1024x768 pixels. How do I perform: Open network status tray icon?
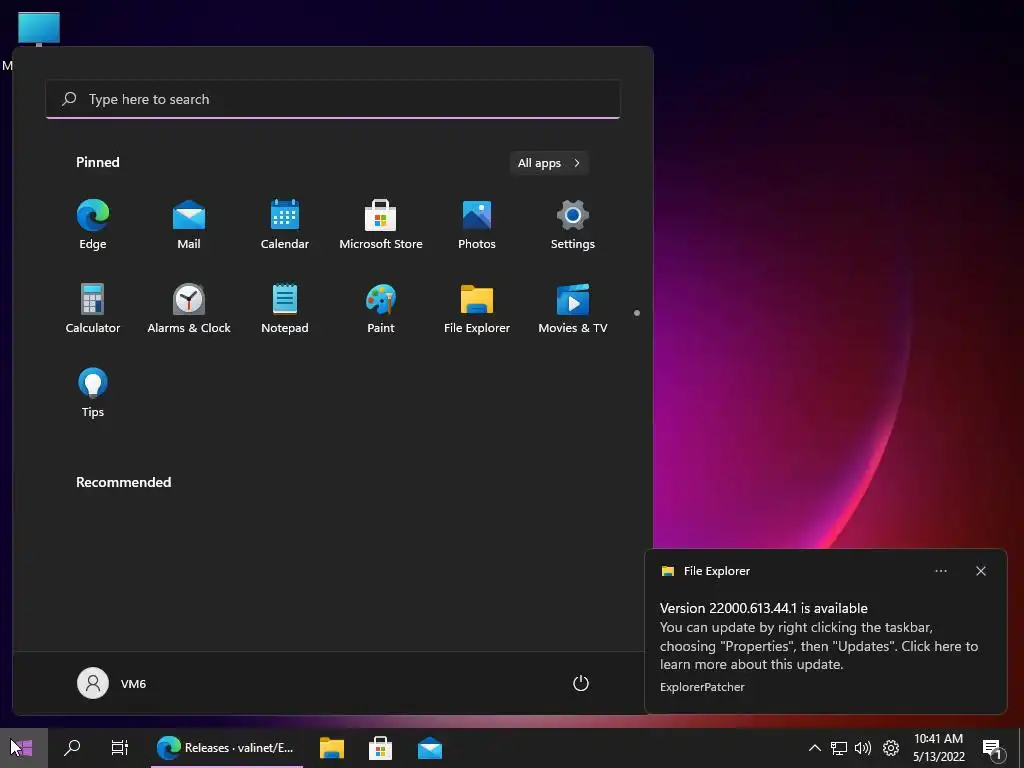[839, 748]
